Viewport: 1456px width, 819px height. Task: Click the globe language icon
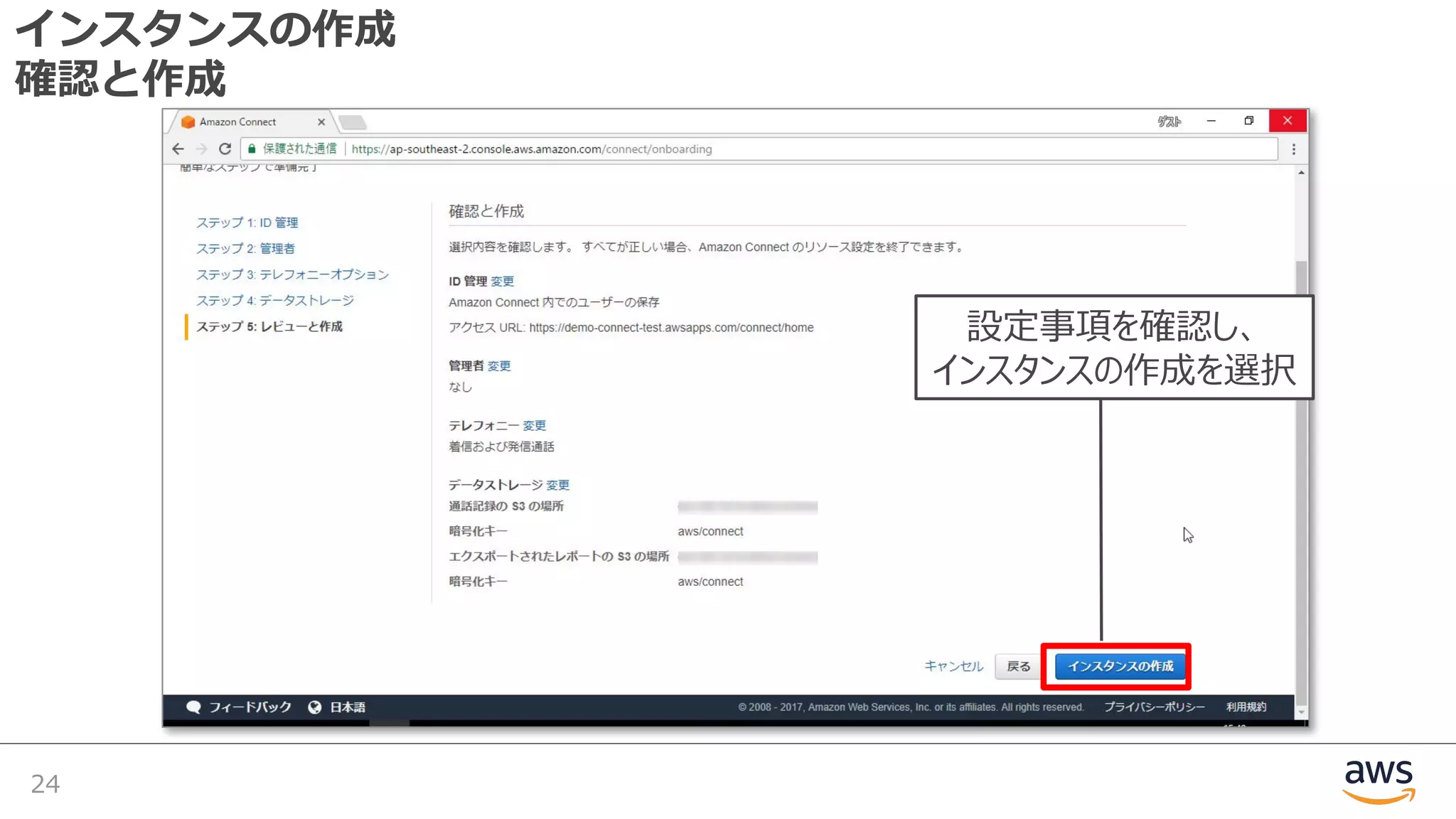tap(314, 707)
